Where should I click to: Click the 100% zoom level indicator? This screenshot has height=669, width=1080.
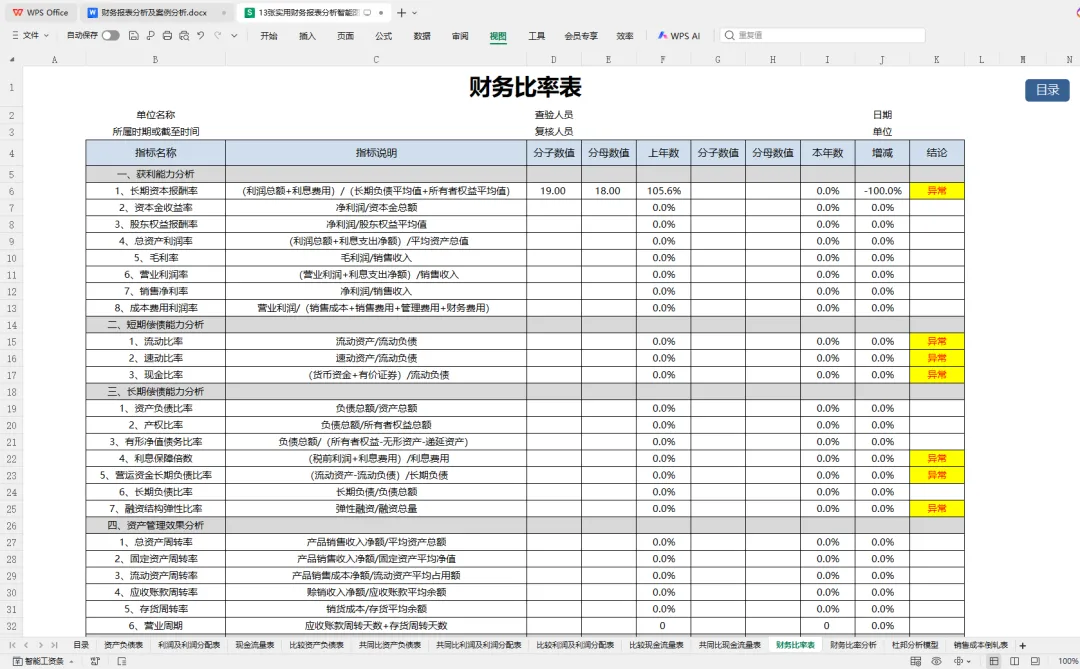1068,661
